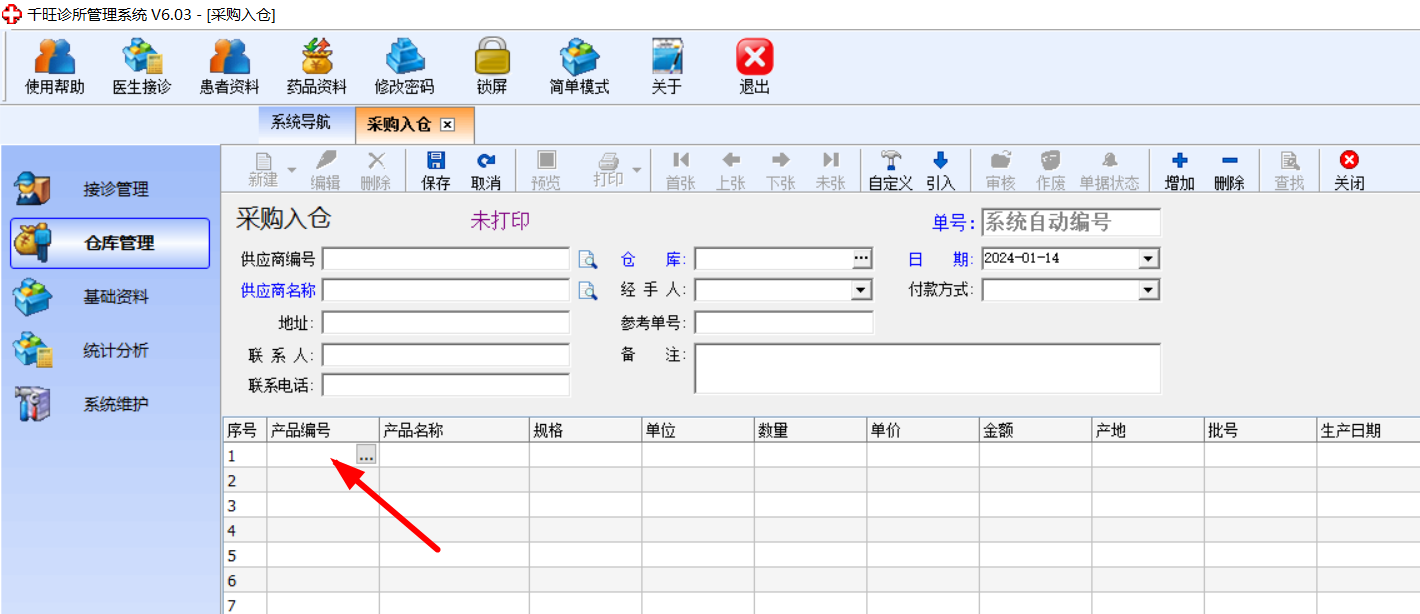Click the lookup icon beside 供应商名称
The image size is (1420, 614).
point(588,291)
